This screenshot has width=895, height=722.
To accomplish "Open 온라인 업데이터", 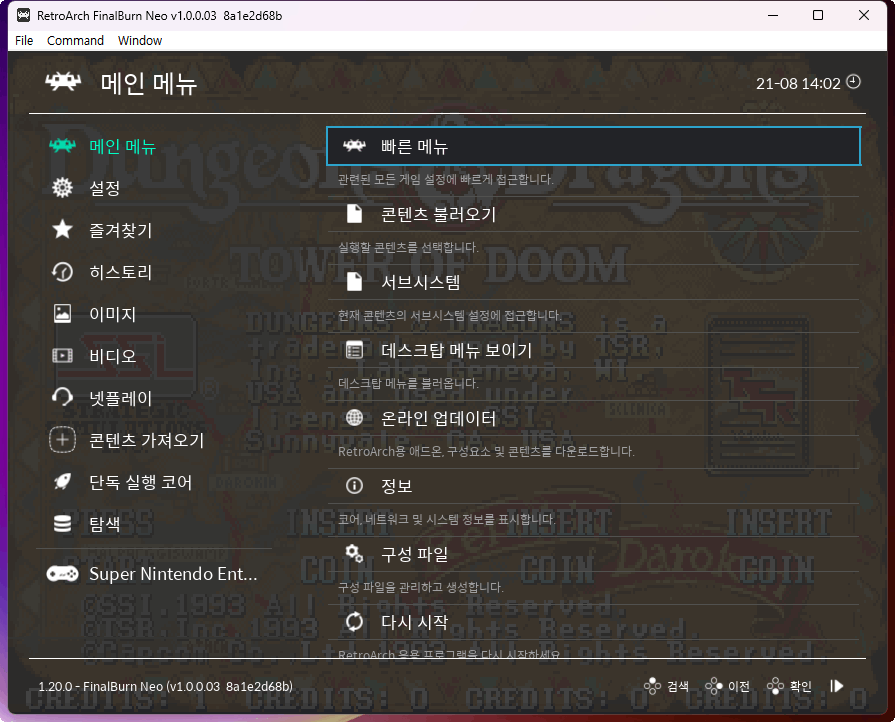I will click(x=594, y=418).
